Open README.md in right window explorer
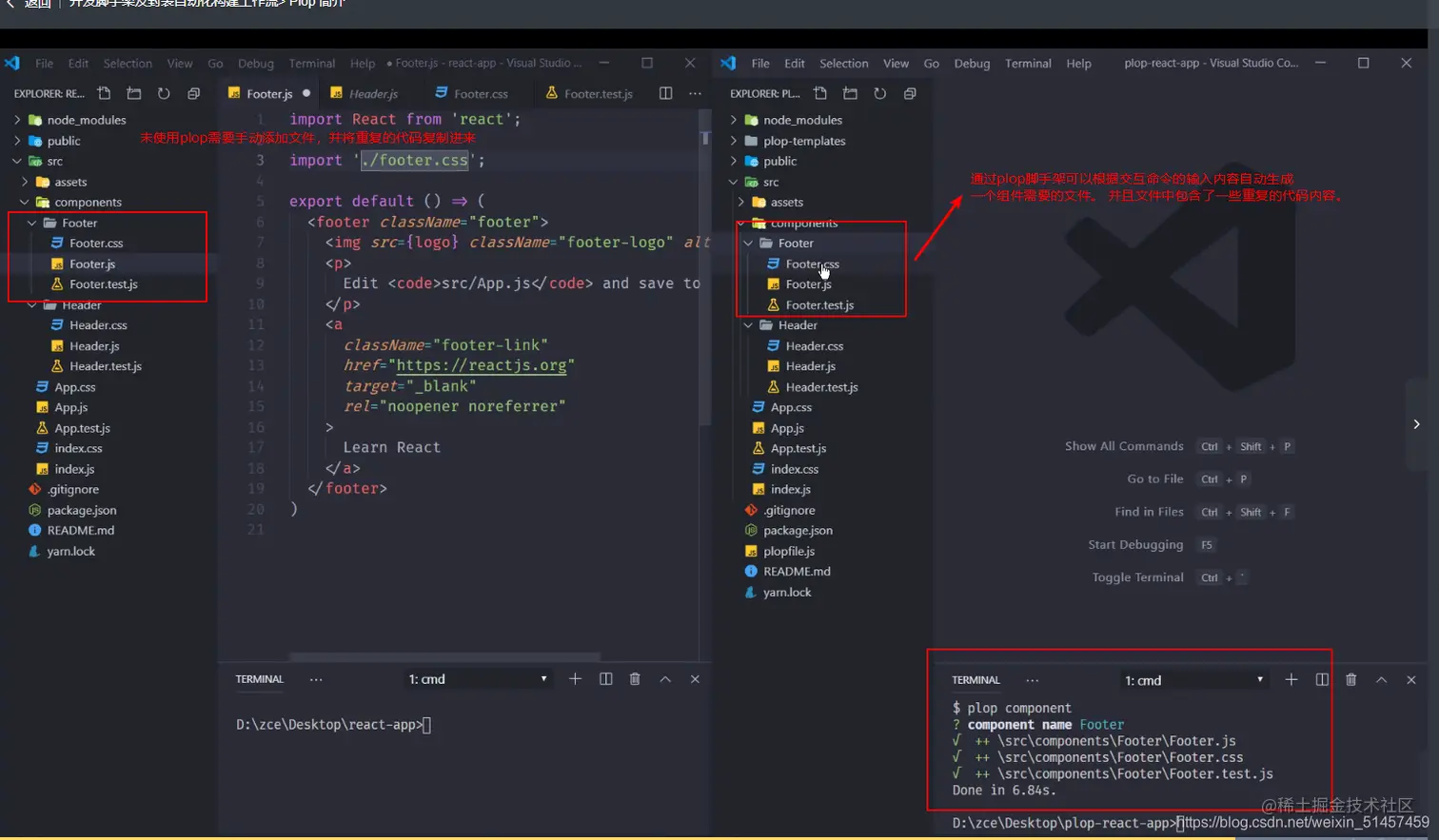The width and height of the screenshot is (1439, 840). pos(797,571)
